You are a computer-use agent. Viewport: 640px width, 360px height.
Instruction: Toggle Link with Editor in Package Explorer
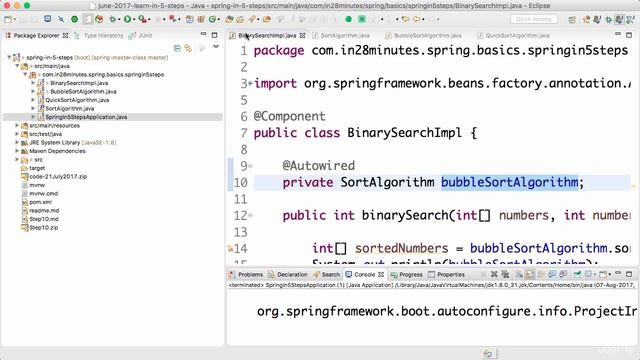[x=188, y=49]
